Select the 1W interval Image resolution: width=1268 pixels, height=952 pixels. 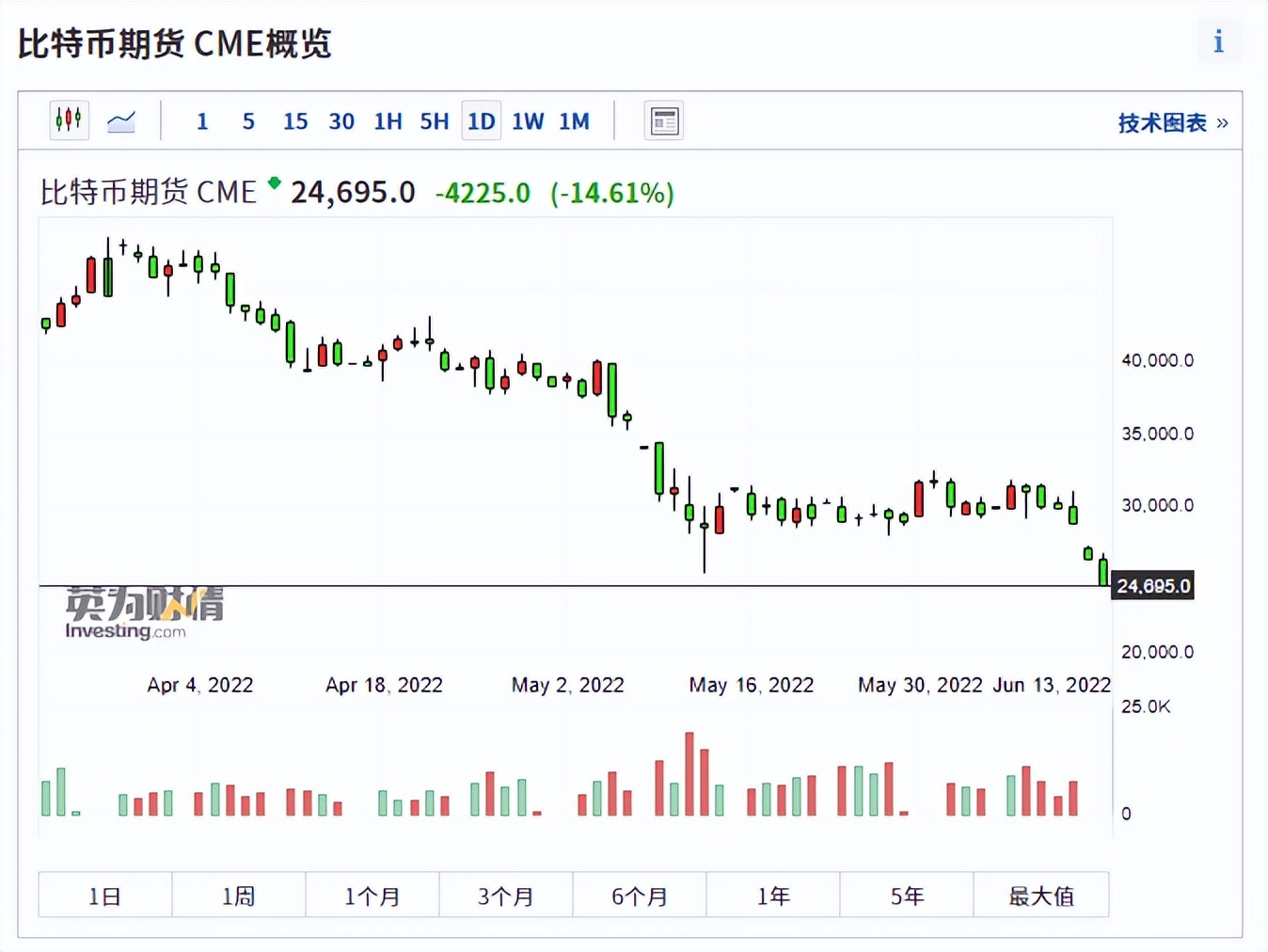pyautogui.click(x=528, y=121)
